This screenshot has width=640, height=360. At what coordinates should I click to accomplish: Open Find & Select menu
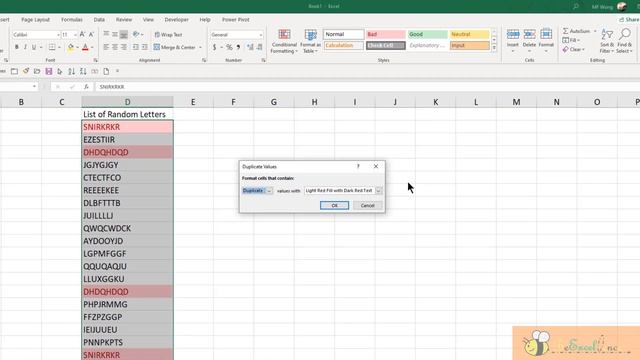point(624,41)
